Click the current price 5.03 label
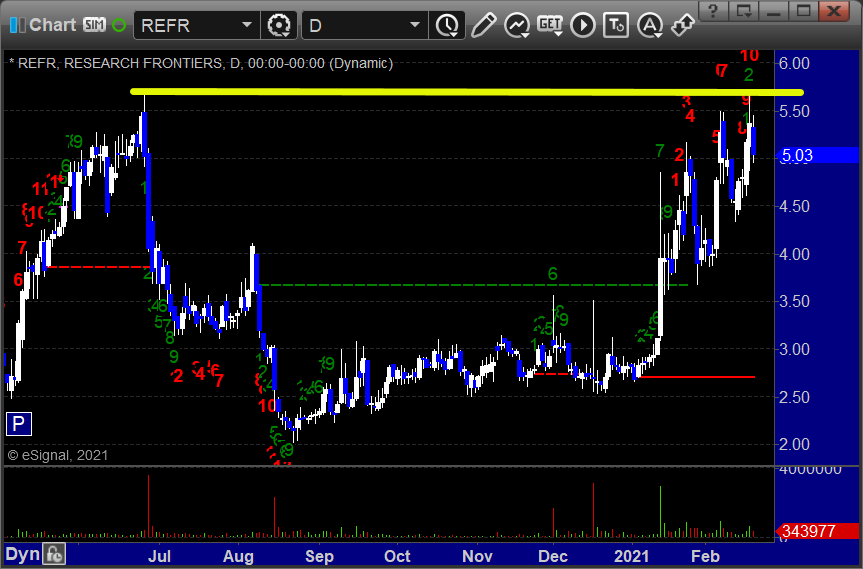This screenshot has width=863, height=569. pyautogui.click(x=817, y=155)
